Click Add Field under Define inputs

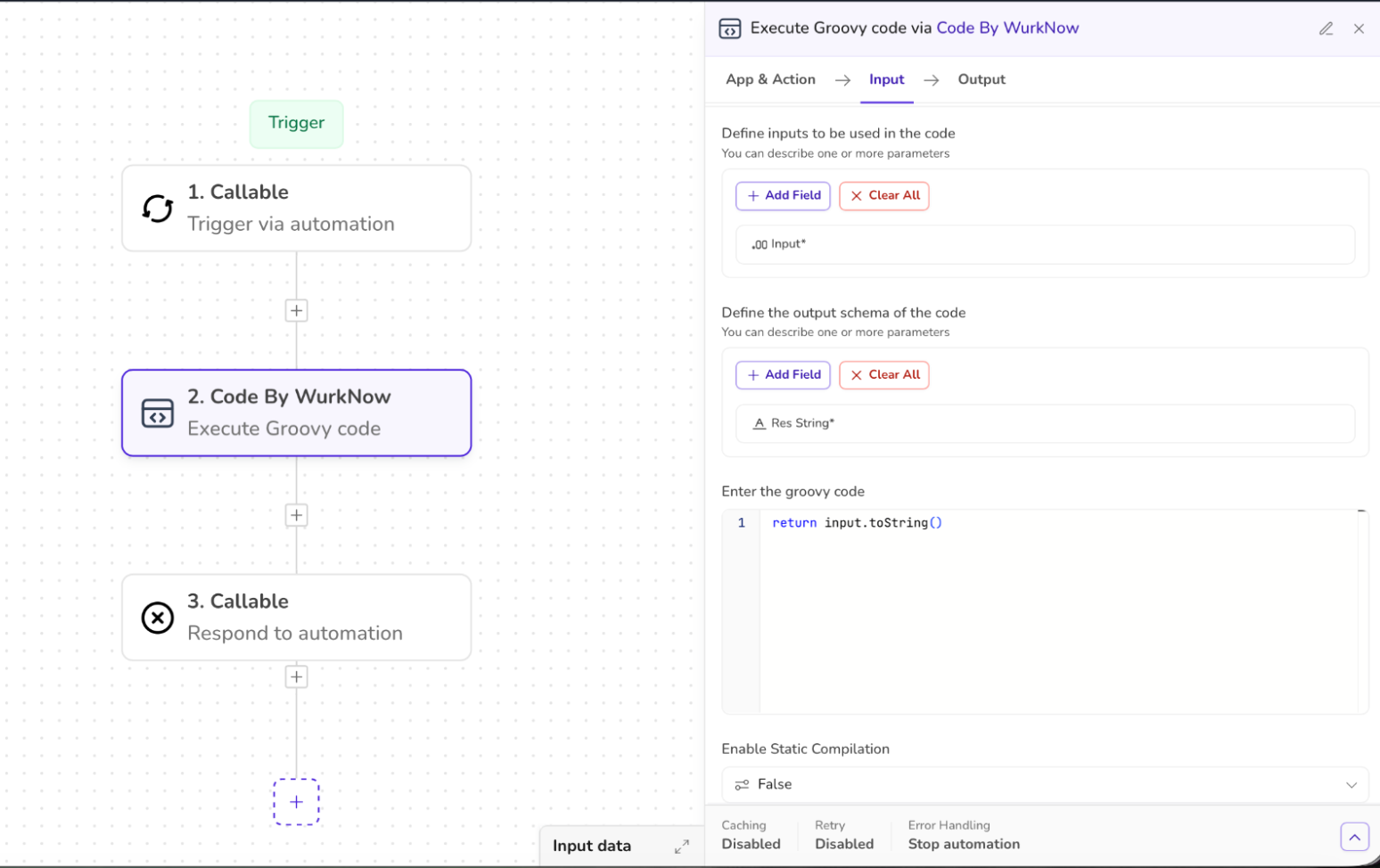(783, 196)
